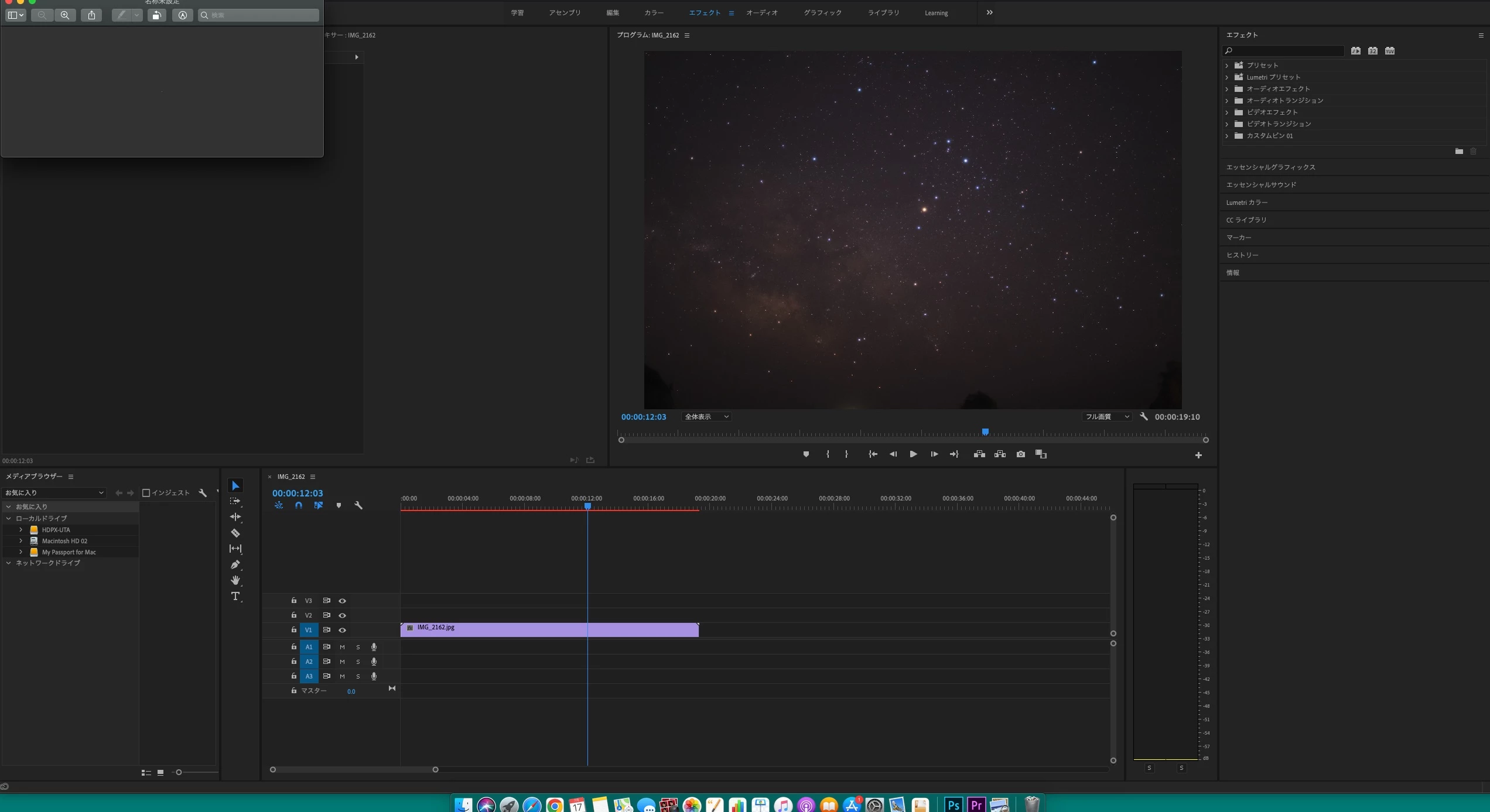Open the playback resolution dropdown (フル画質)
Screen dimensions: 1490x812
(1106, 417)
